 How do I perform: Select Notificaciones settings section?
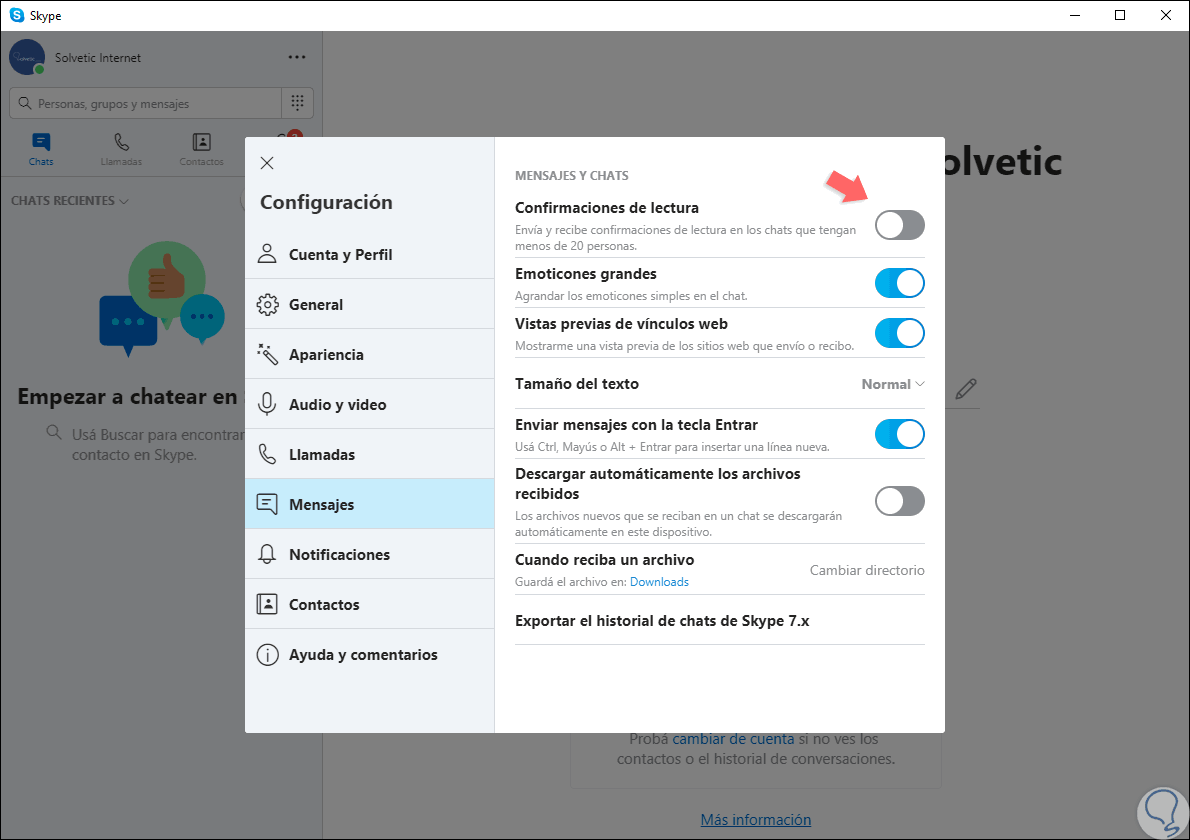coord(370,554)
